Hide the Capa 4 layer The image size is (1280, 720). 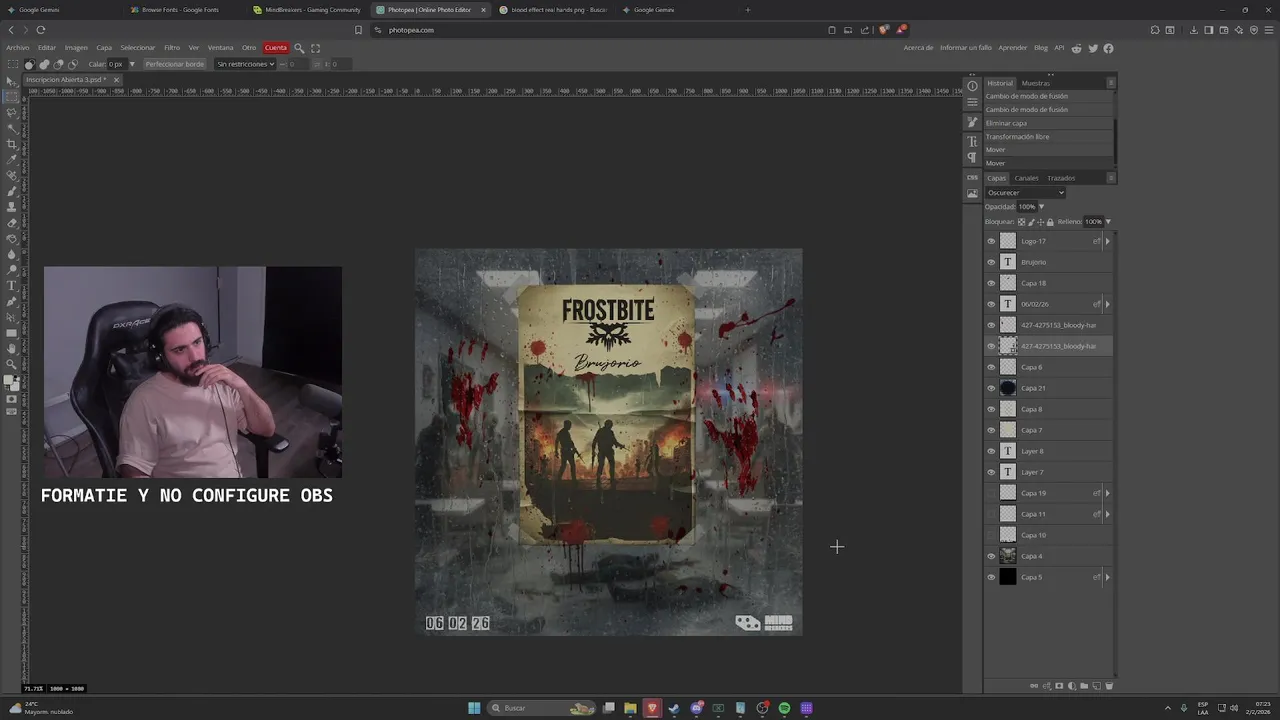[x=991, y=556]
